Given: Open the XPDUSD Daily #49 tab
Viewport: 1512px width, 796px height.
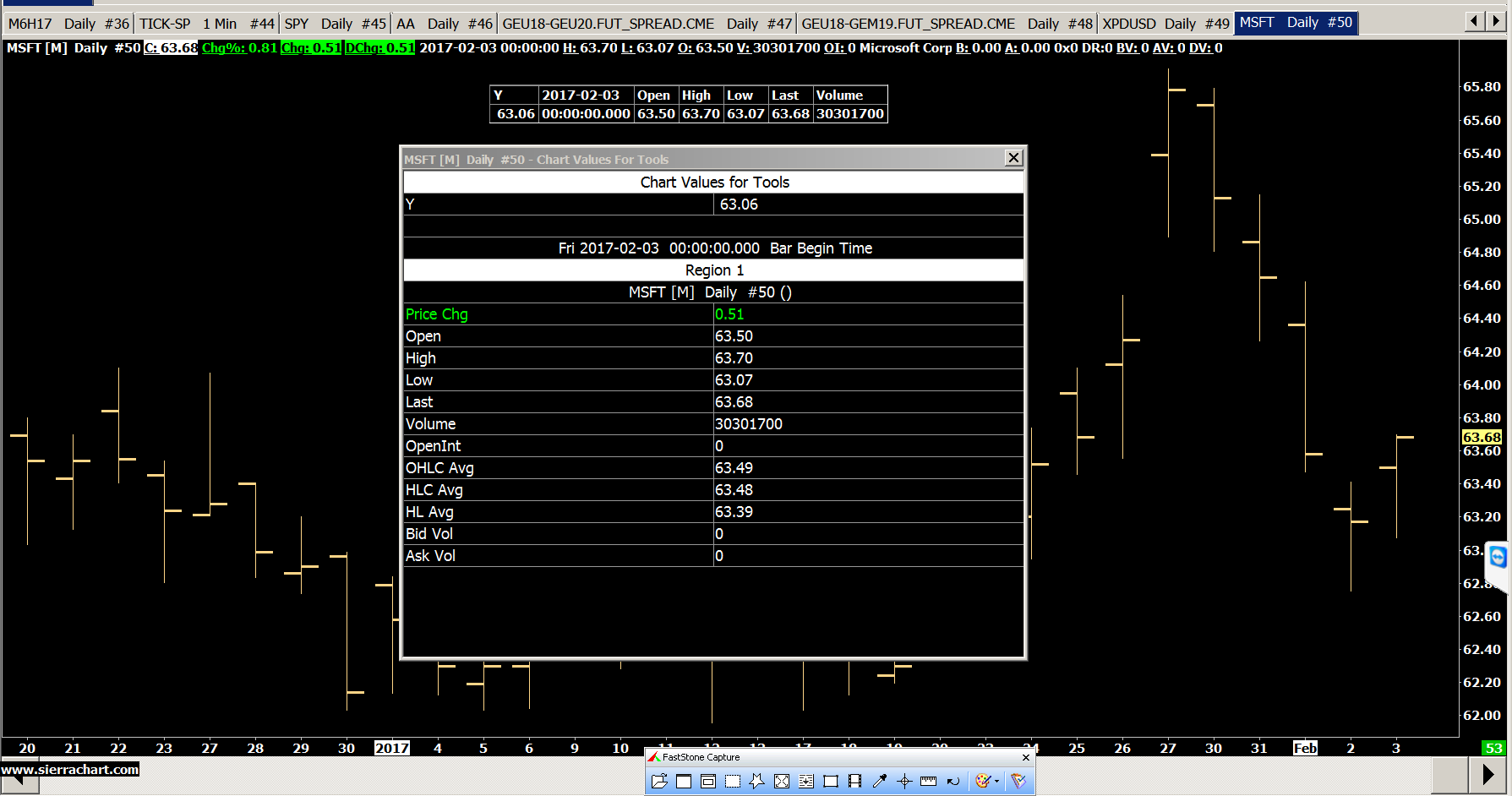Looking at the screenshot, I should tap(1165, 24).
